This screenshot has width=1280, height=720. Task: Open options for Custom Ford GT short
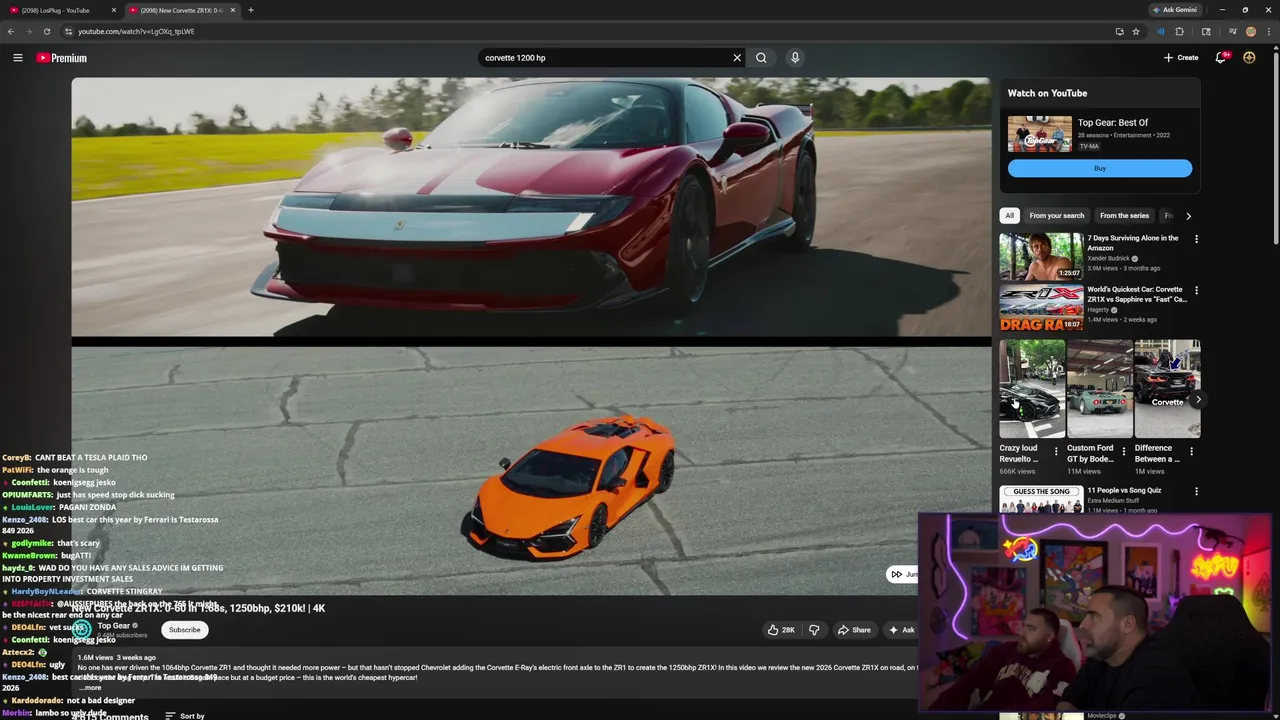point(1124,452)
